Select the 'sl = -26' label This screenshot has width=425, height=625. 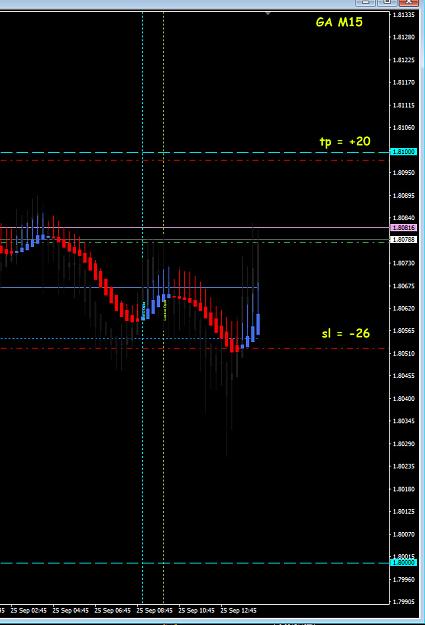(346, 333)
